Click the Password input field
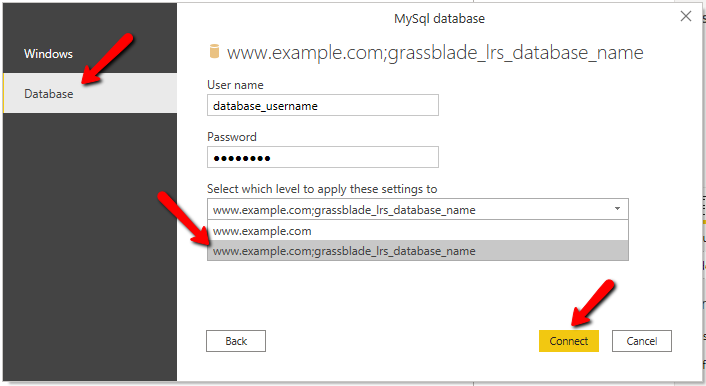Screen dimensions: 706x386 click(322, 157)
